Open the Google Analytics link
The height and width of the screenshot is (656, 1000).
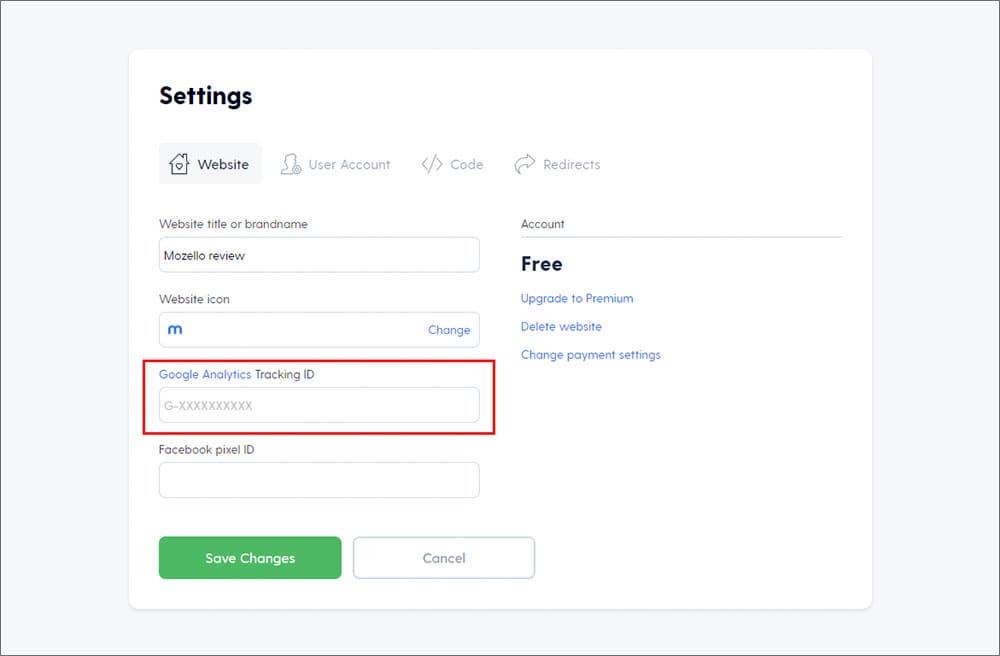[205, 374]
